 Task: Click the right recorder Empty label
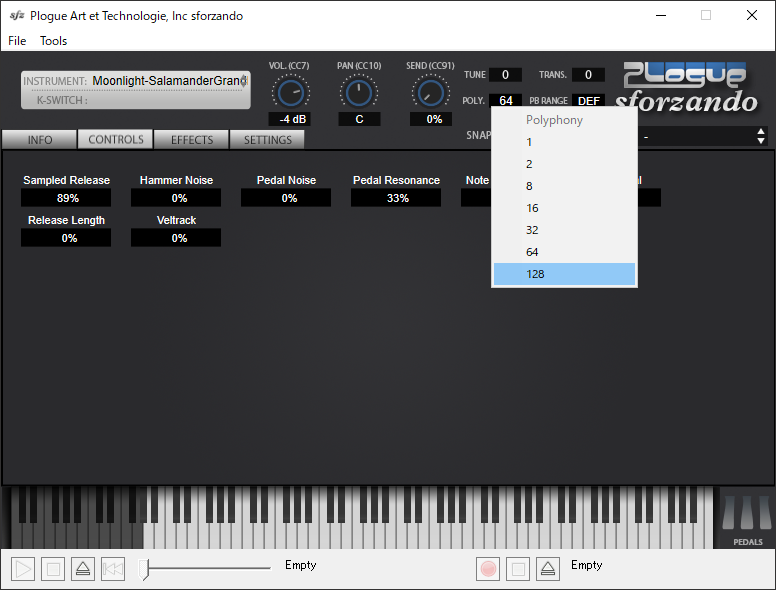pyautogui.click(x=586, y=565)
